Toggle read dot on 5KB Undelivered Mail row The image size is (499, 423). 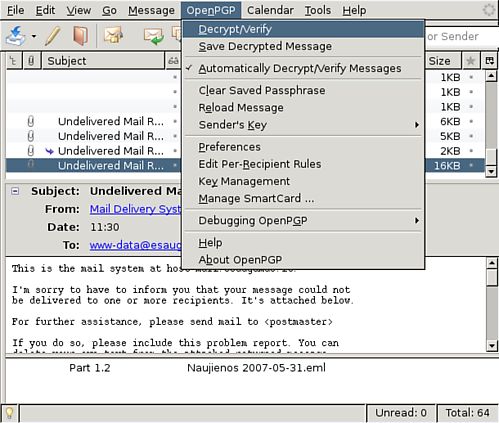(x=175, y=136)
